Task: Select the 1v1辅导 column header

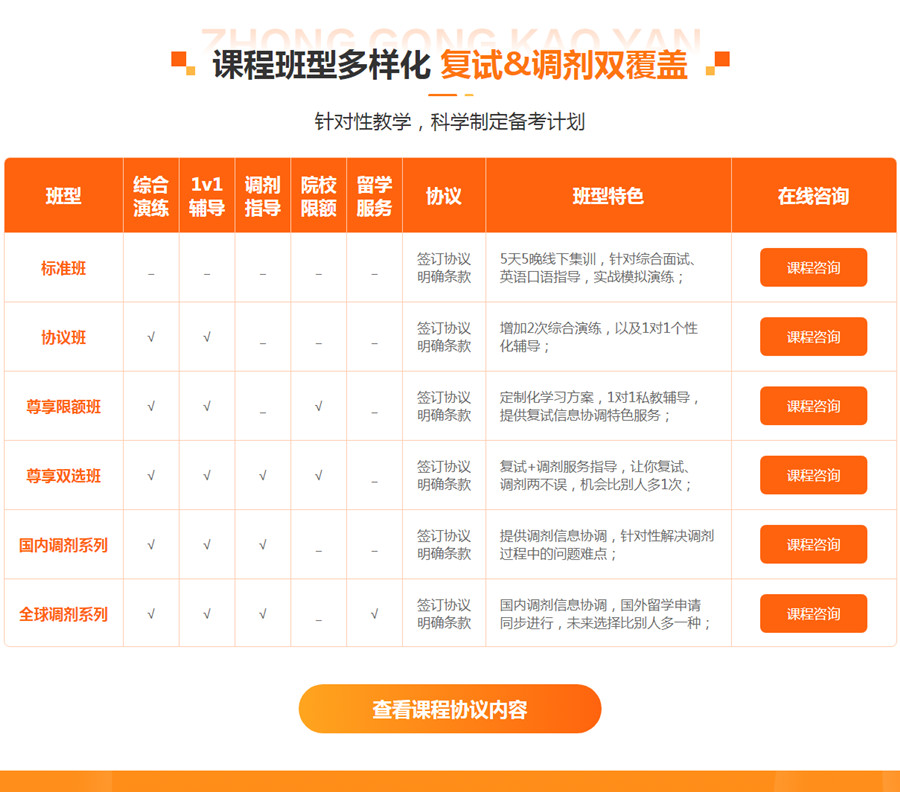Action: click(x=207, y=196)
